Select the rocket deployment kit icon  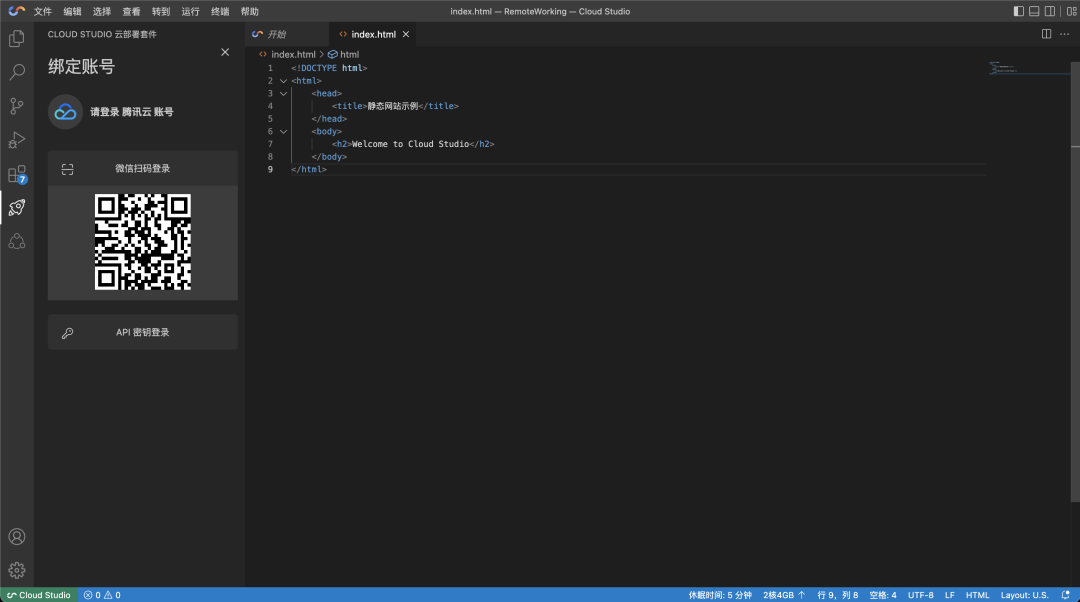(17, 207)
